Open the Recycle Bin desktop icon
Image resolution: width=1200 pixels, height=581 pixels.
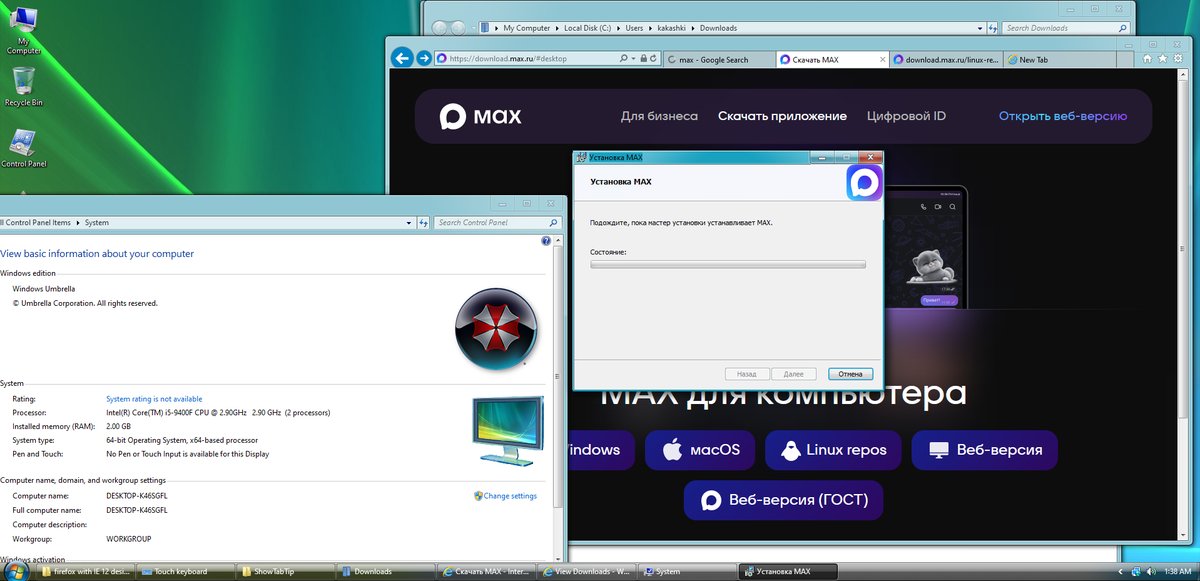click(x=23, y=87)
